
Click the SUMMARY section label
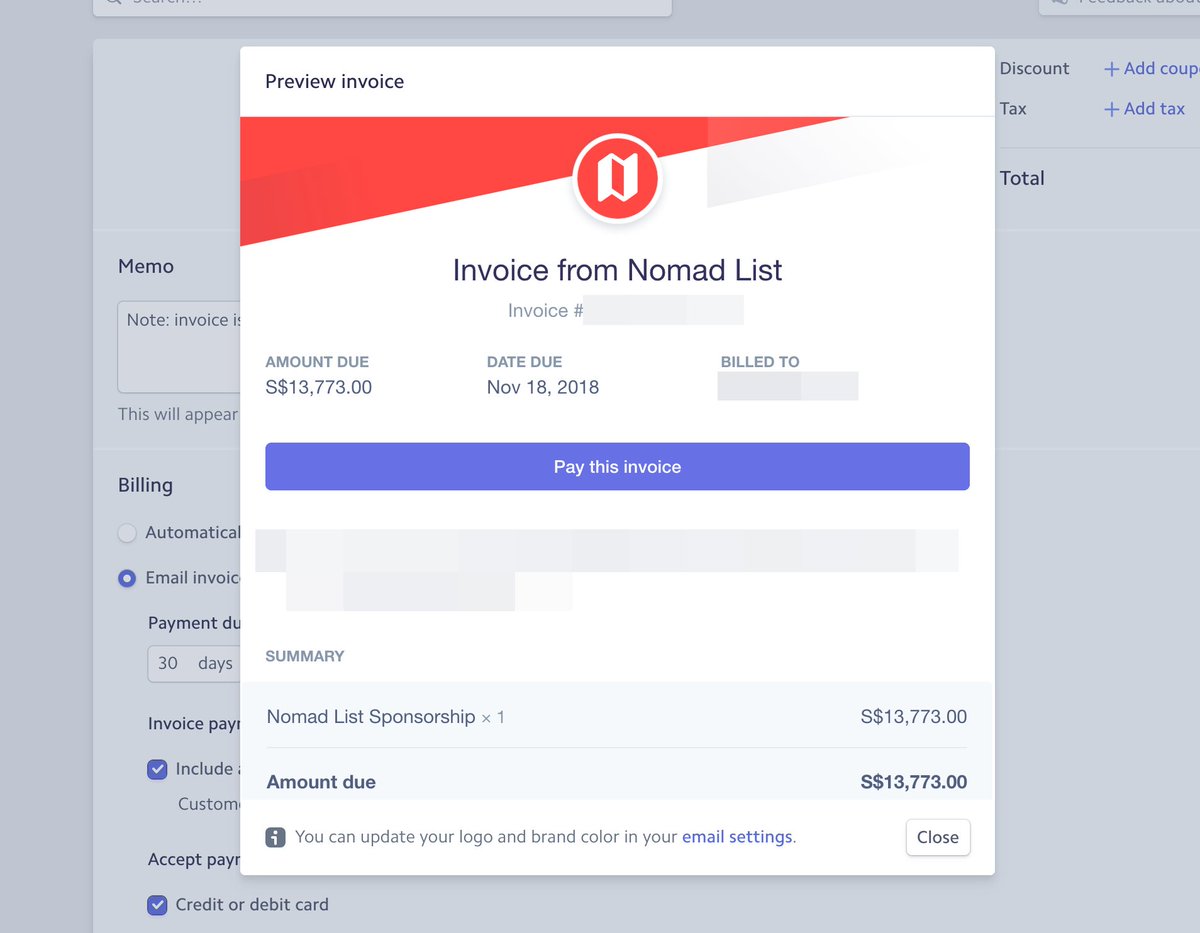coord(304,656)
